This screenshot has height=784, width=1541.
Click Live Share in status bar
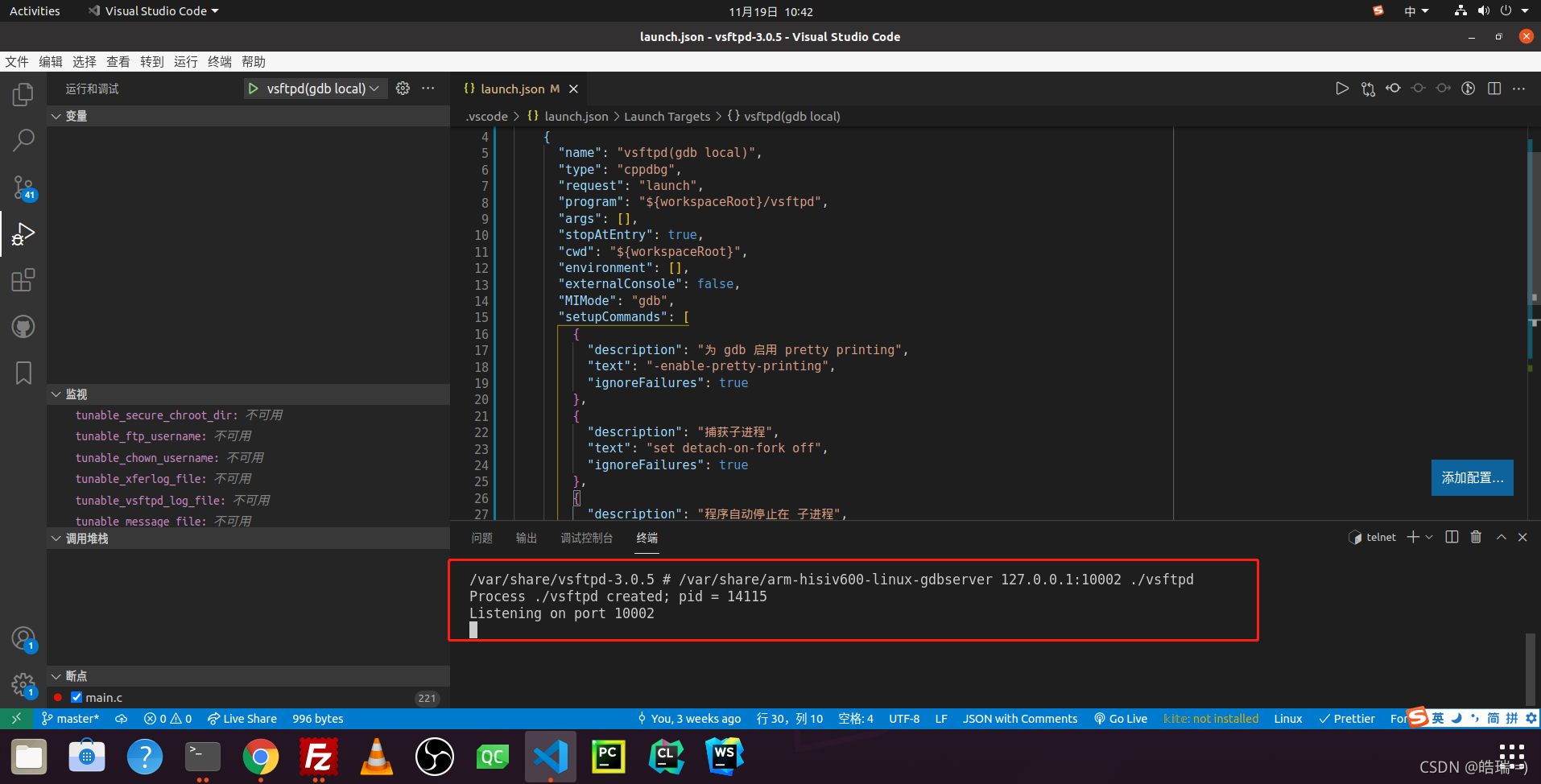pyautogui.click(x=242, y=719)
